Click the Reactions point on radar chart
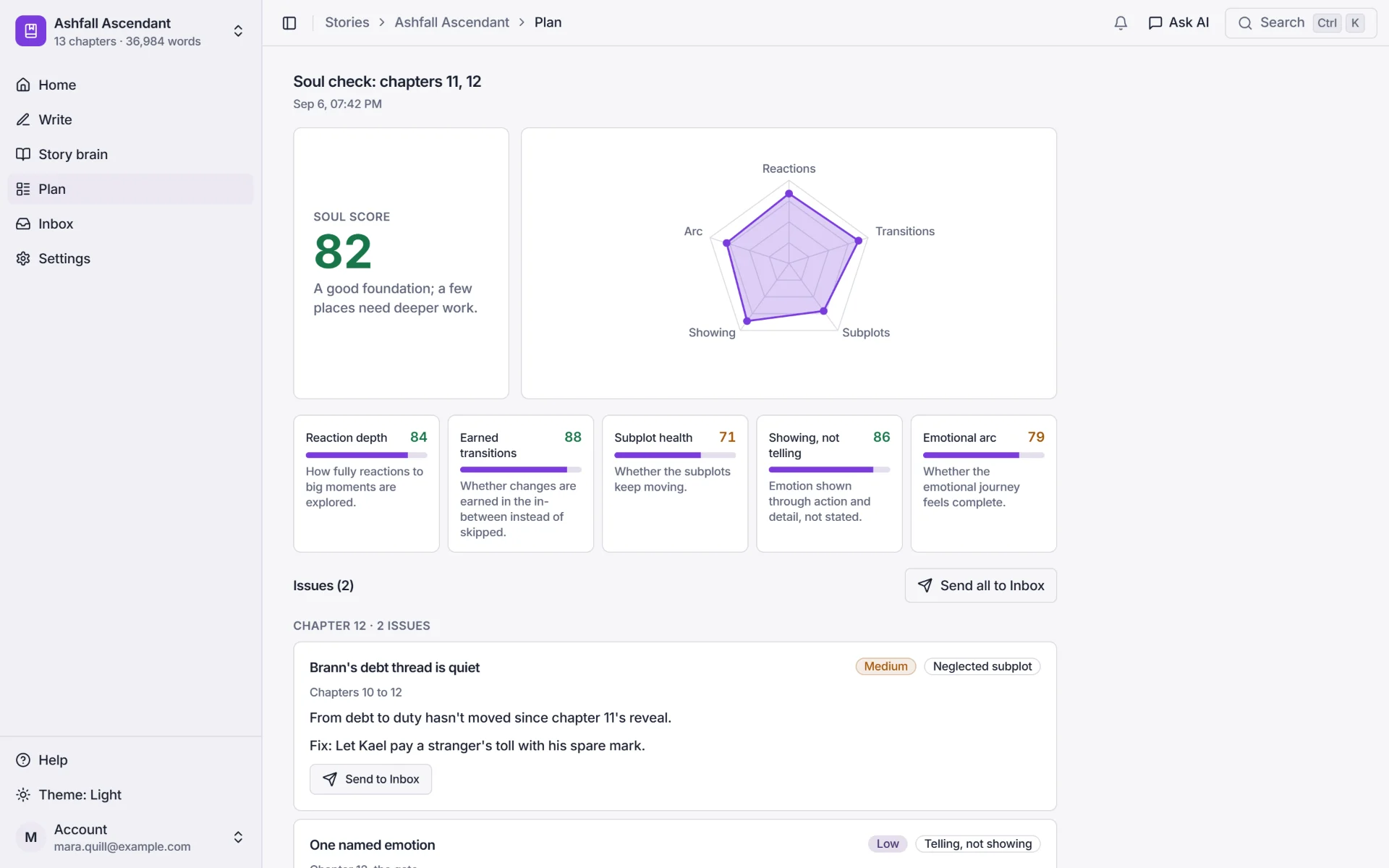 [x=789, y=194]
